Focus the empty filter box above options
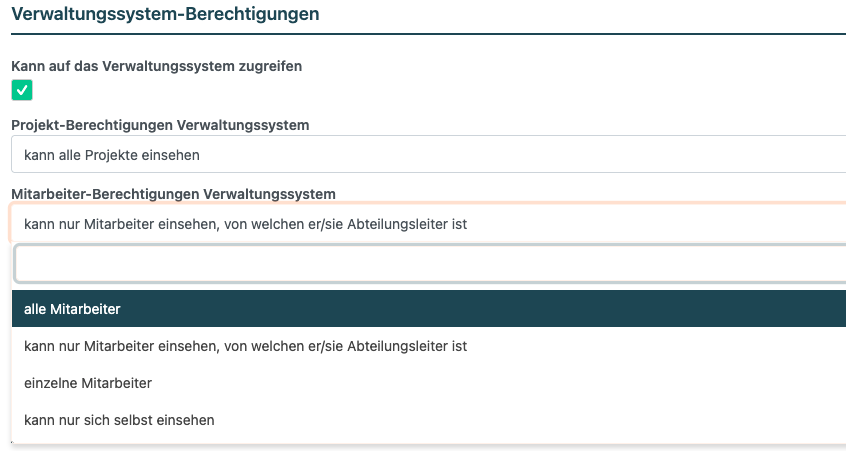Screen dimensions: 846x451 (x=430, y=265)
